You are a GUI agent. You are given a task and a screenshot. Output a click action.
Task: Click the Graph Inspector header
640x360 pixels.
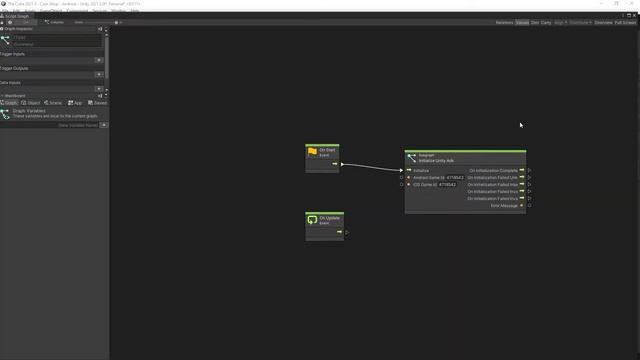pyautogui.click(x=17, y=29)
